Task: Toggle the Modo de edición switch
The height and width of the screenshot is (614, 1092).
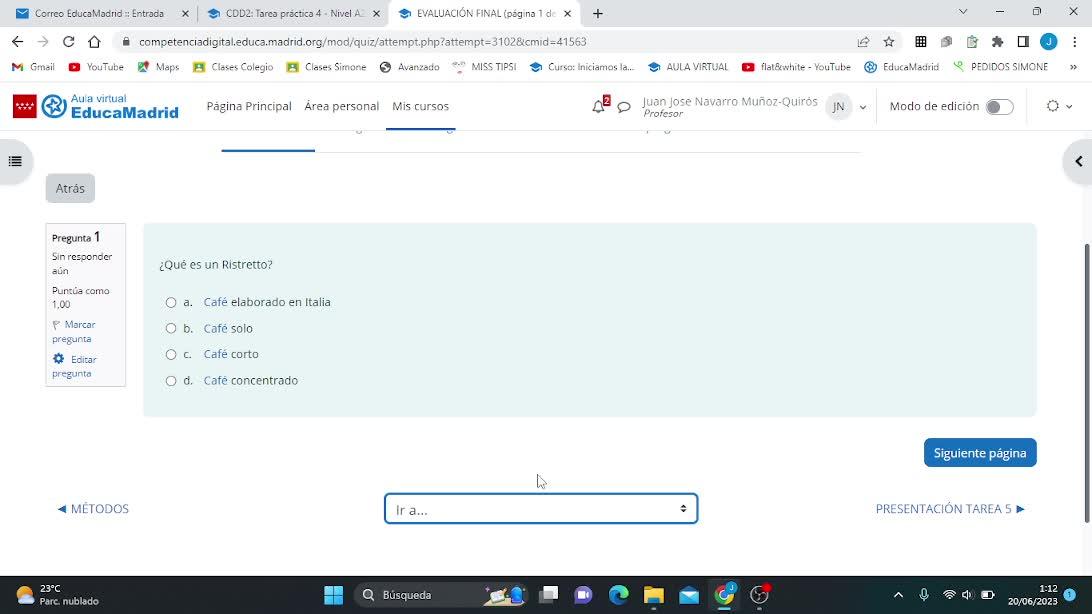Action: [999, 107]
